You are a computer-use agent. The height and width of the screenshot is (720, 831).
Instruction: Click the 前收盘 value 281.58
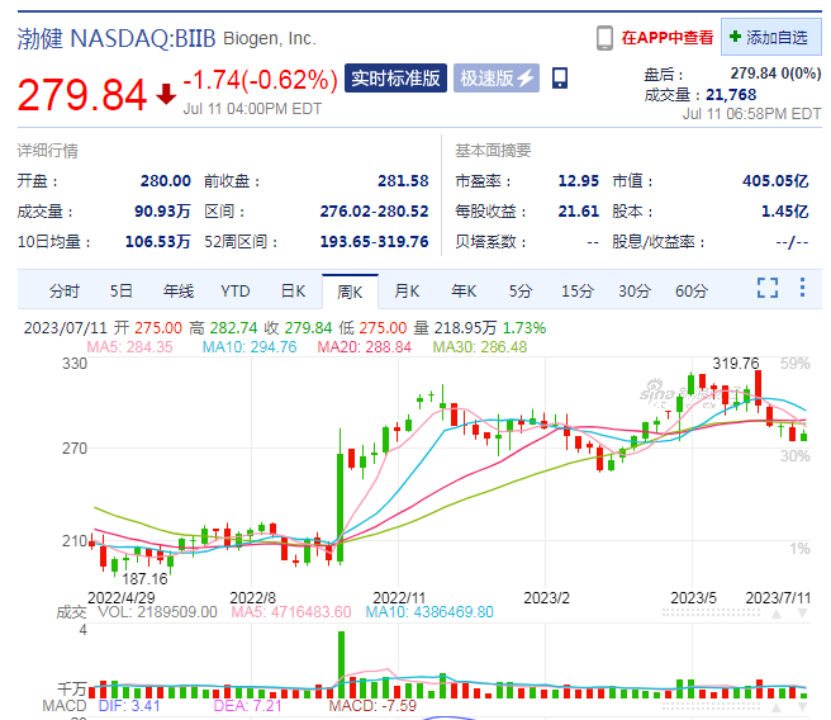point(403,181)
